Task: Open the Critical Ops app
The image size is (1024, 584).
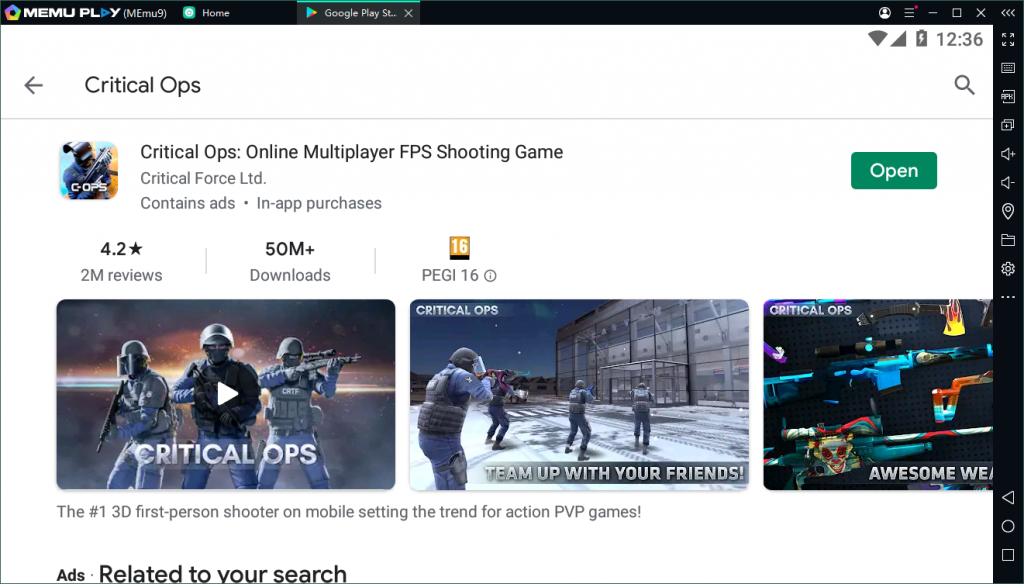Action: [893, 171]
